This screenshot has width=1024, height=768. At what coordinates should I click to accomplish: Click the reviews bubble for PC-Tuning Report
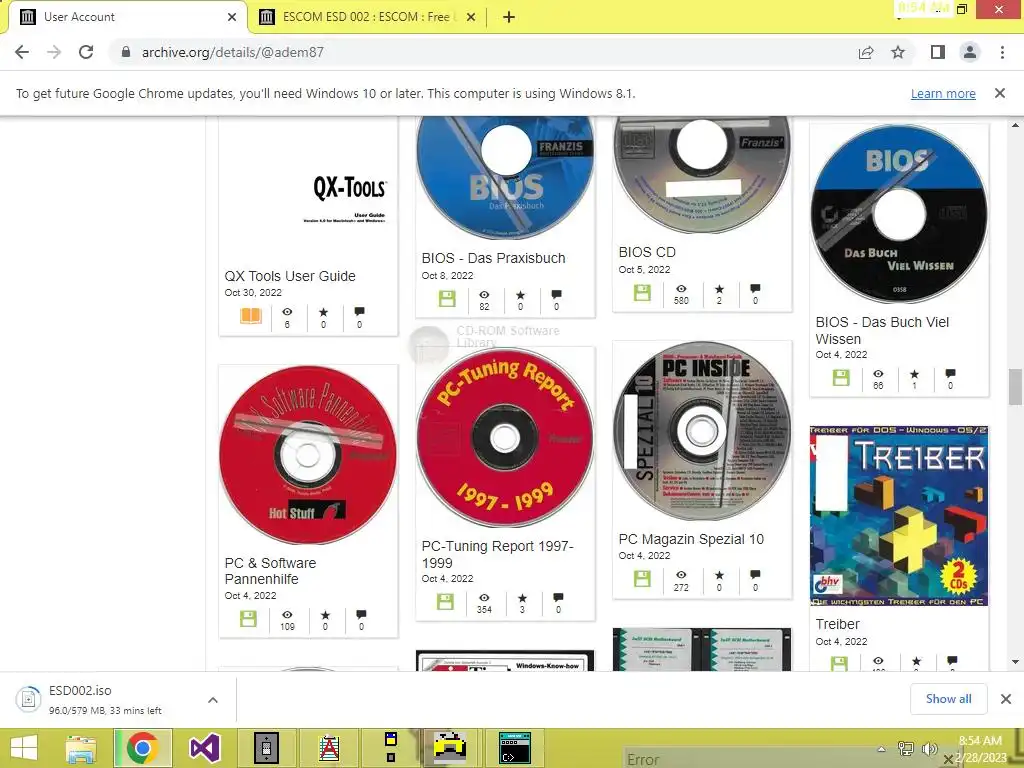[558, 598]
